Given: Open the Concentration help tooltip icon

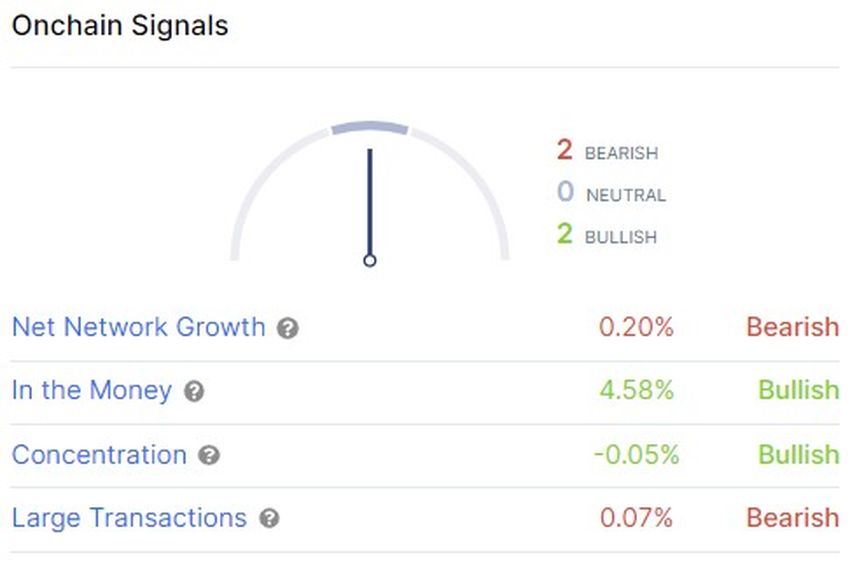Looking at the screenshot, I should (x=209, y=456).
